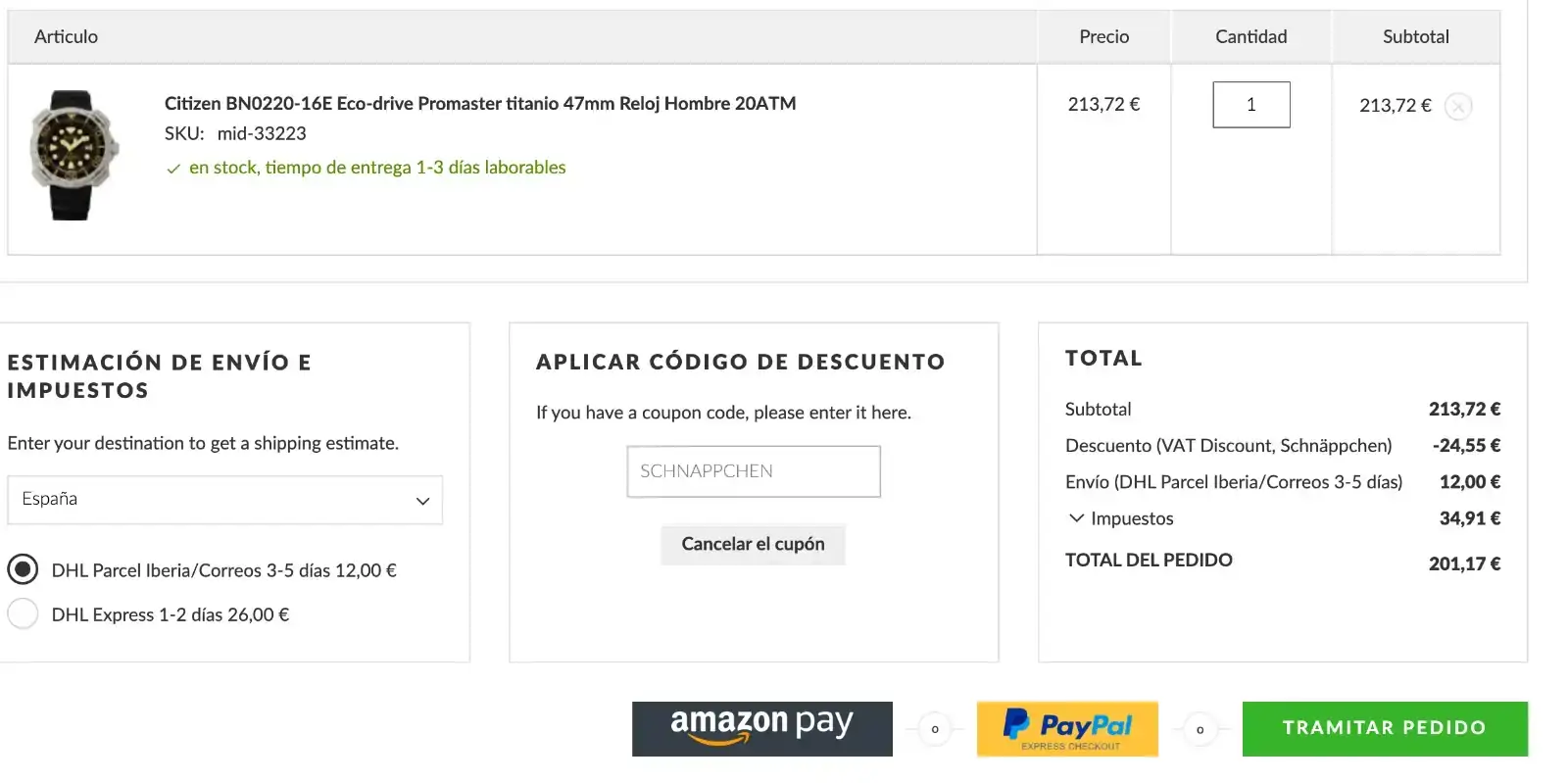Screen dimensions: 1568x783
Task: Click the circle separator after Amazon Pay
Action: point(935,729)
